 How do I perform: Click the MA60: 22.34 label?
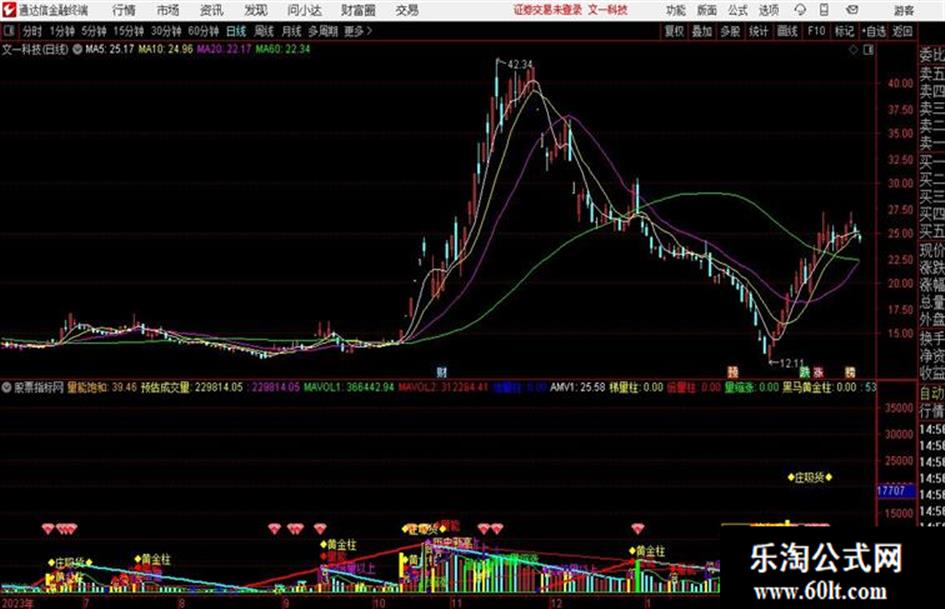[x=283, y=49]
